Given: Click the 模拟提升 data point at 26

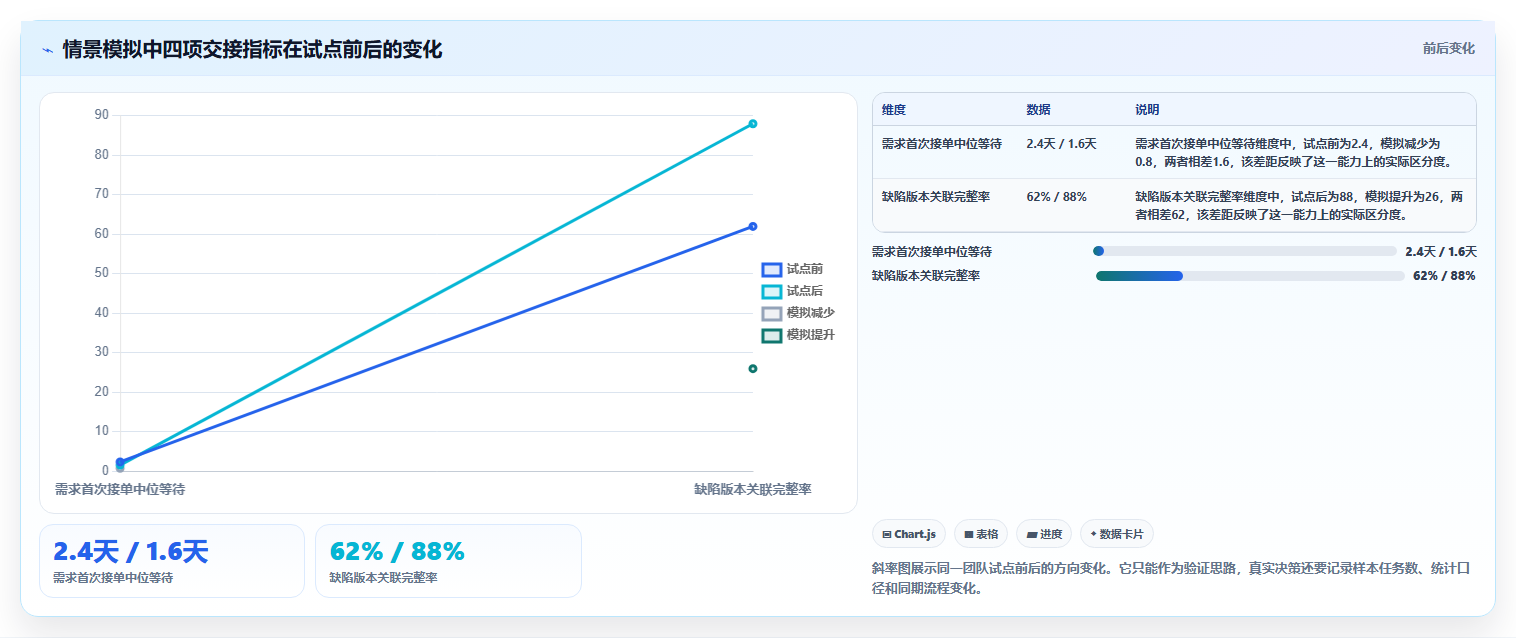Looking at the screenshot, I should pos(753,369).
